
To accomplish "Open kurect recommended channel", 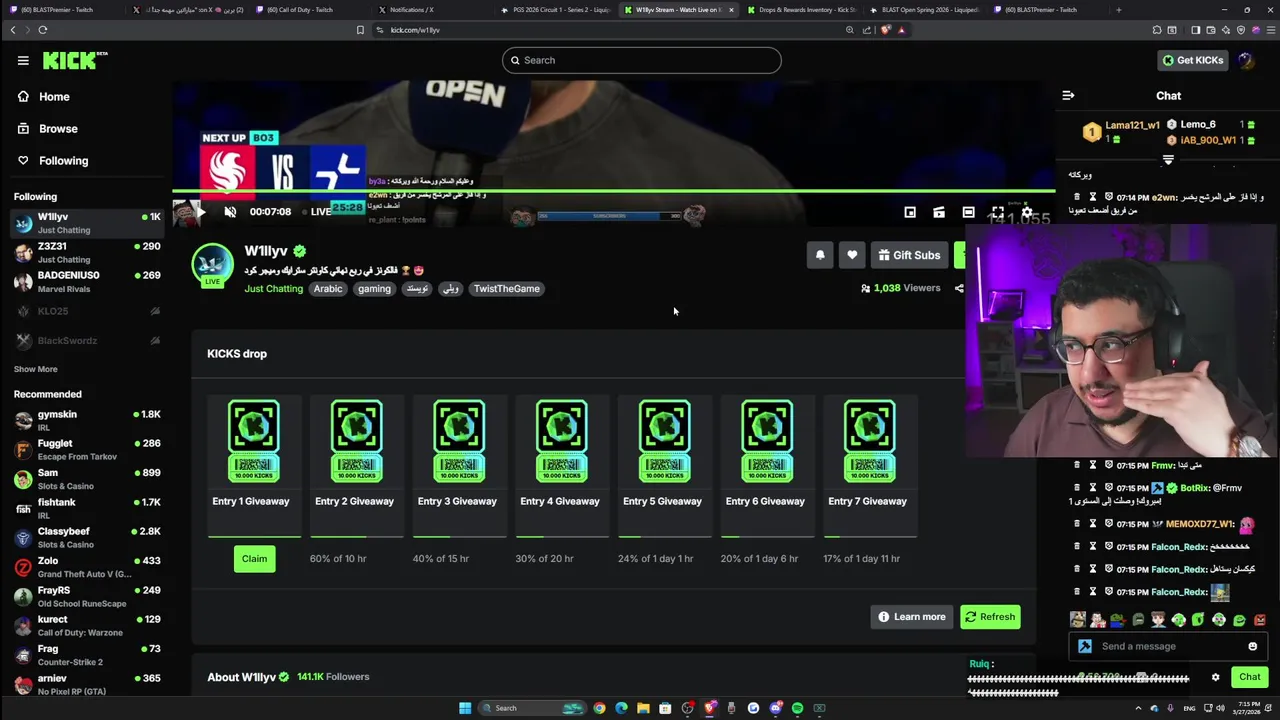I will click(86, 626).
